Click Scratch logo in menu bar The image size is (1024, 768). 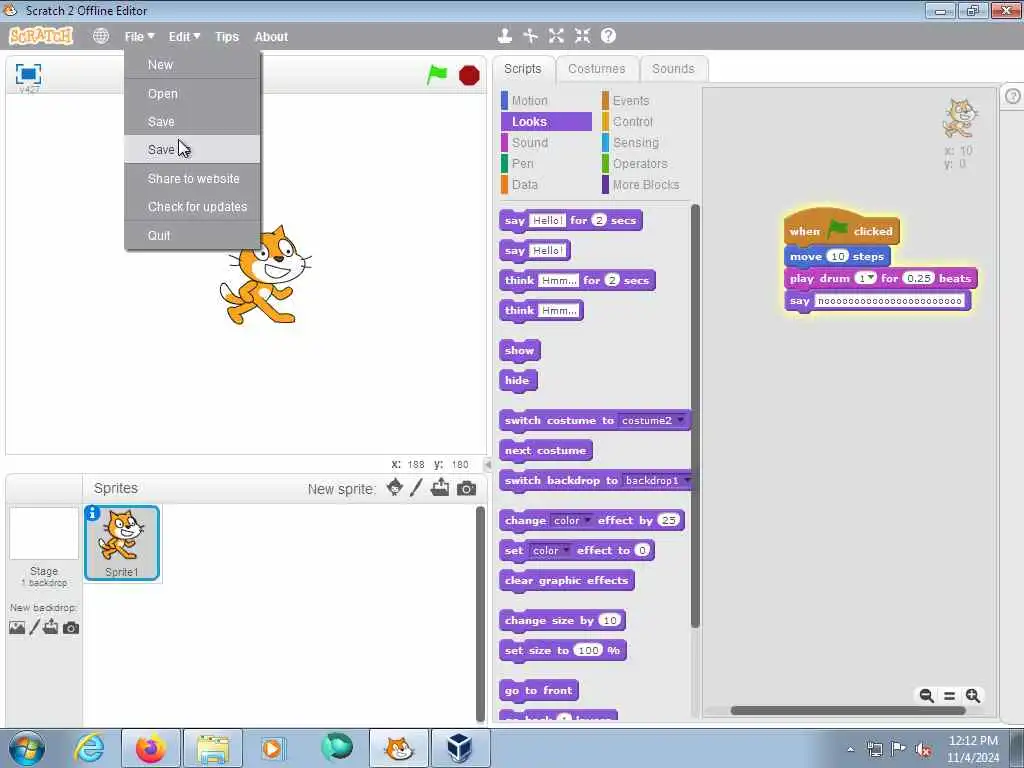[41, 36]
